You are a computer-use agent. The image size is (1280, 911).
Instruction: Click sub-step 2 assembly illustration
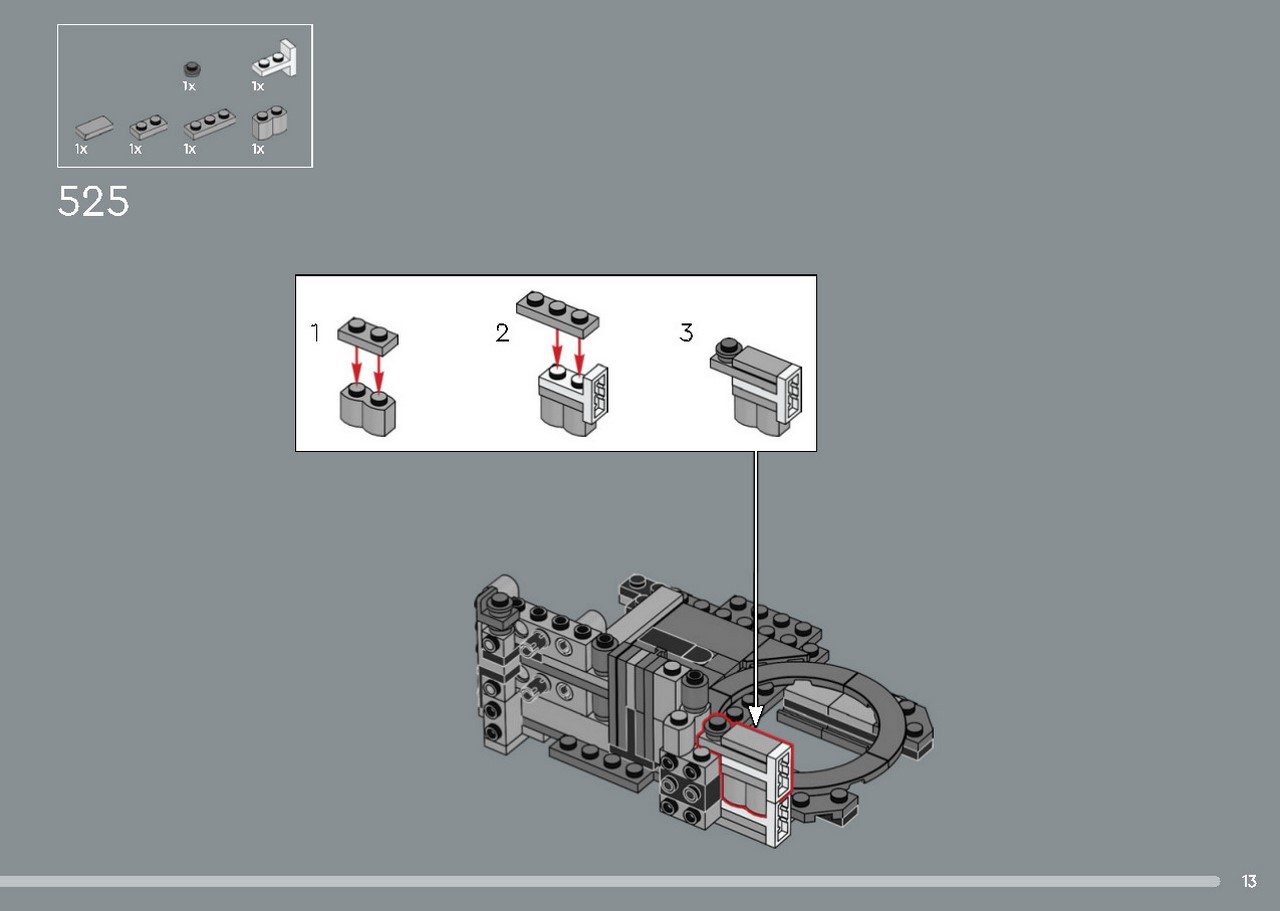pos(563,362)
